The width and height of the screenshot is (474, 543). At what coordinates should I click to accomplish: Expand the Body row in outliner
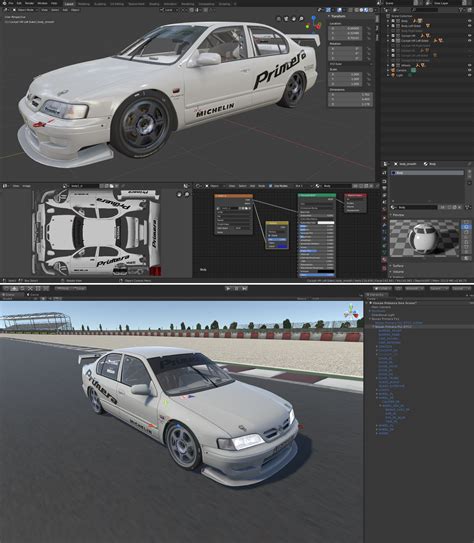(388, 21)
